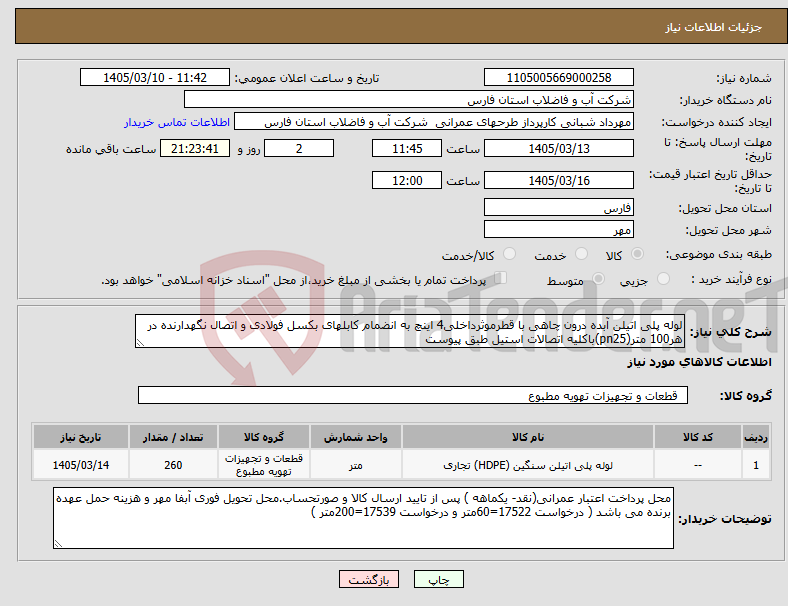Viewport: 788px width, 606px height.
Task: Click the delivery city field مهر
Action: pyautogui.click(x=558, y=230)
